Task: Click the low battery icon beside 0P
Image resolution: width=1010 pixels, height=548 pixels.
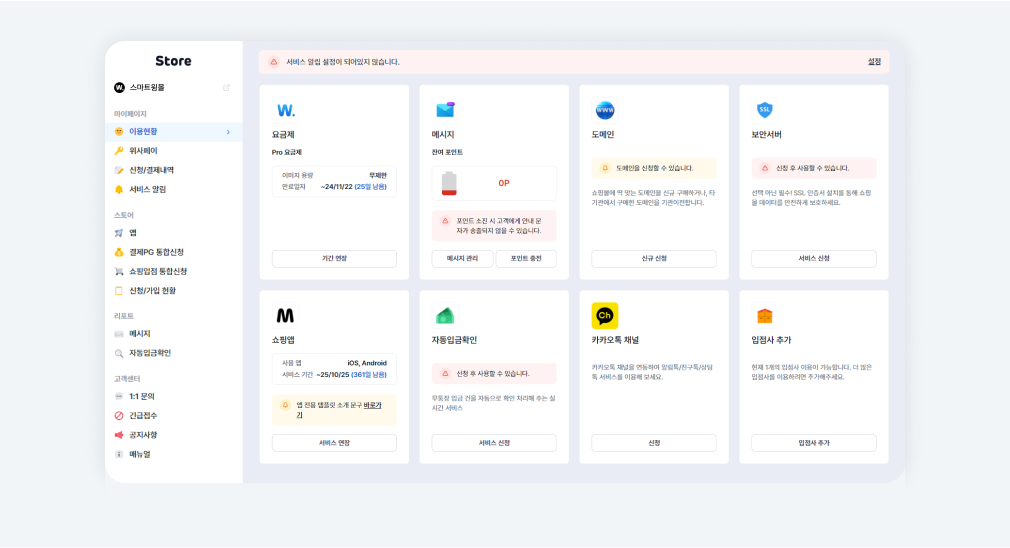Action: pos(449,184)
